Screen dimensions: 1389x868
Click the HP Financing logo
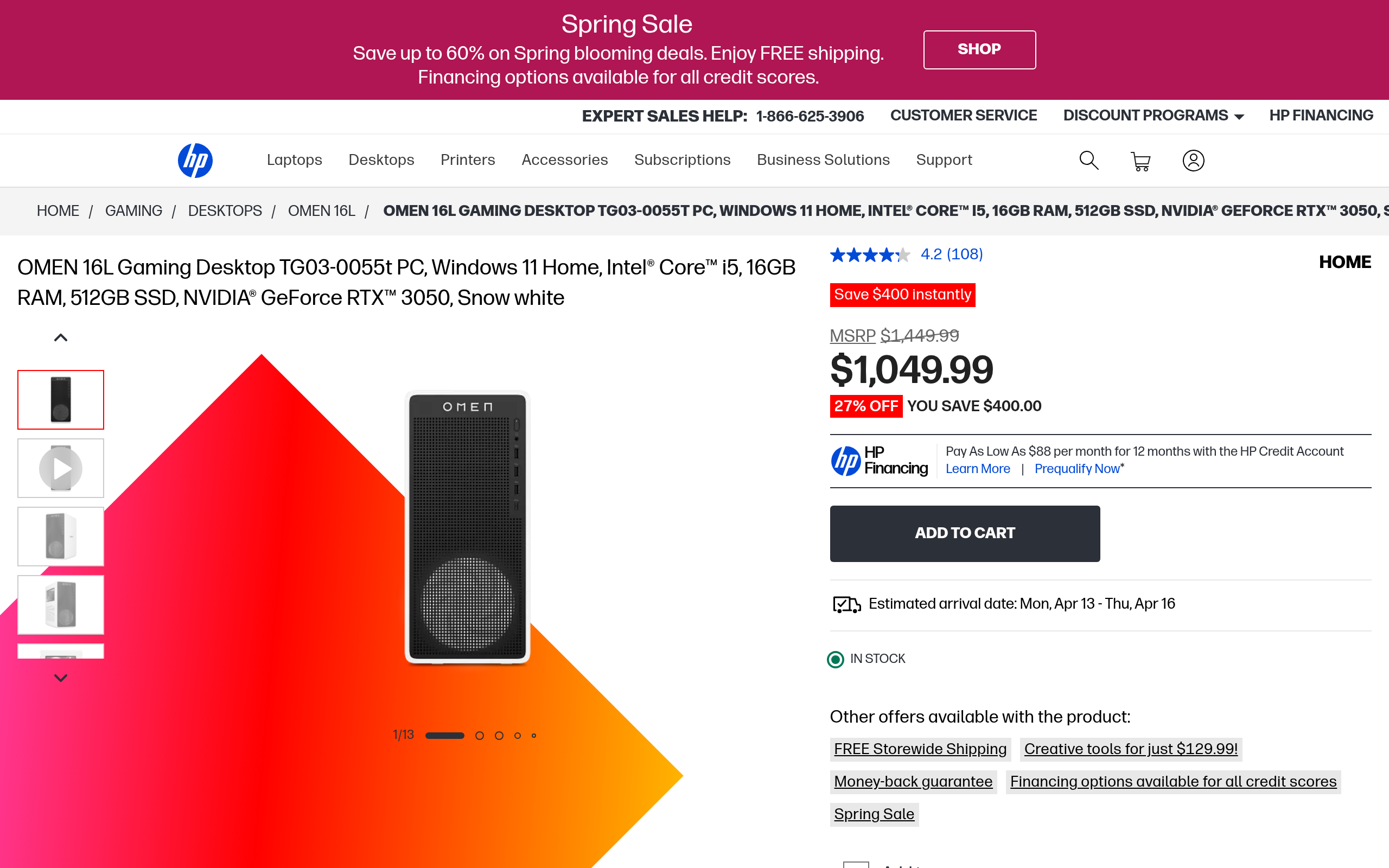click(x=878, y=461)
